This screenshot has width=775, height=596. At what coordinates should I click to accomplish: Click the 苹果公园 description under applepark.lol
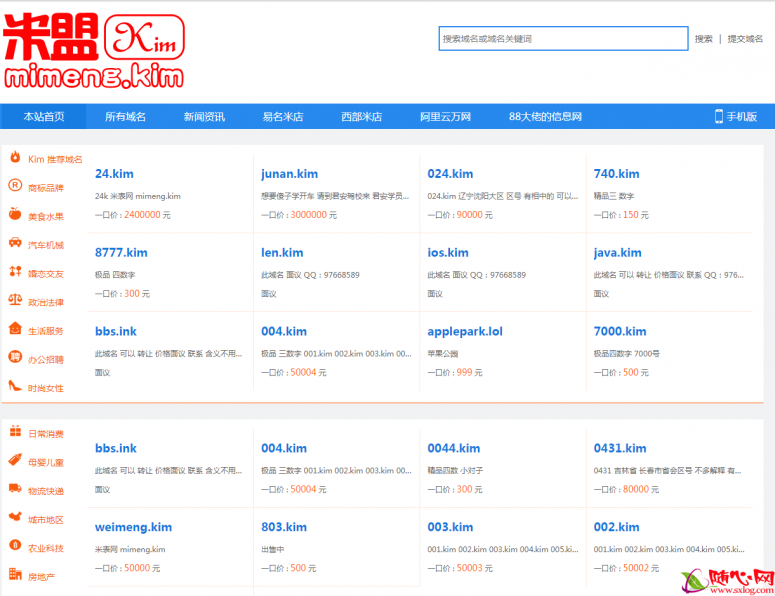pos(442,353)
